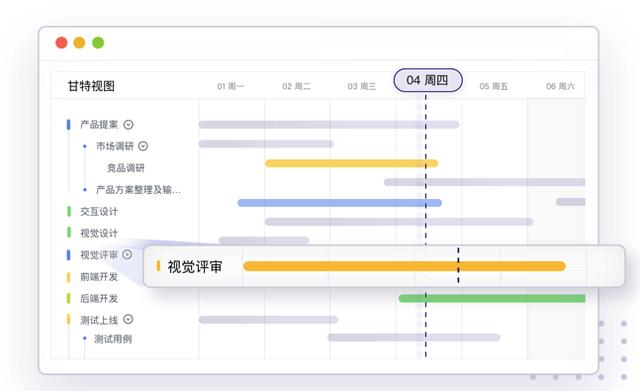Screen dimensions: 640x391
Task: Select the 01 周一 column header
Action: 231,86
